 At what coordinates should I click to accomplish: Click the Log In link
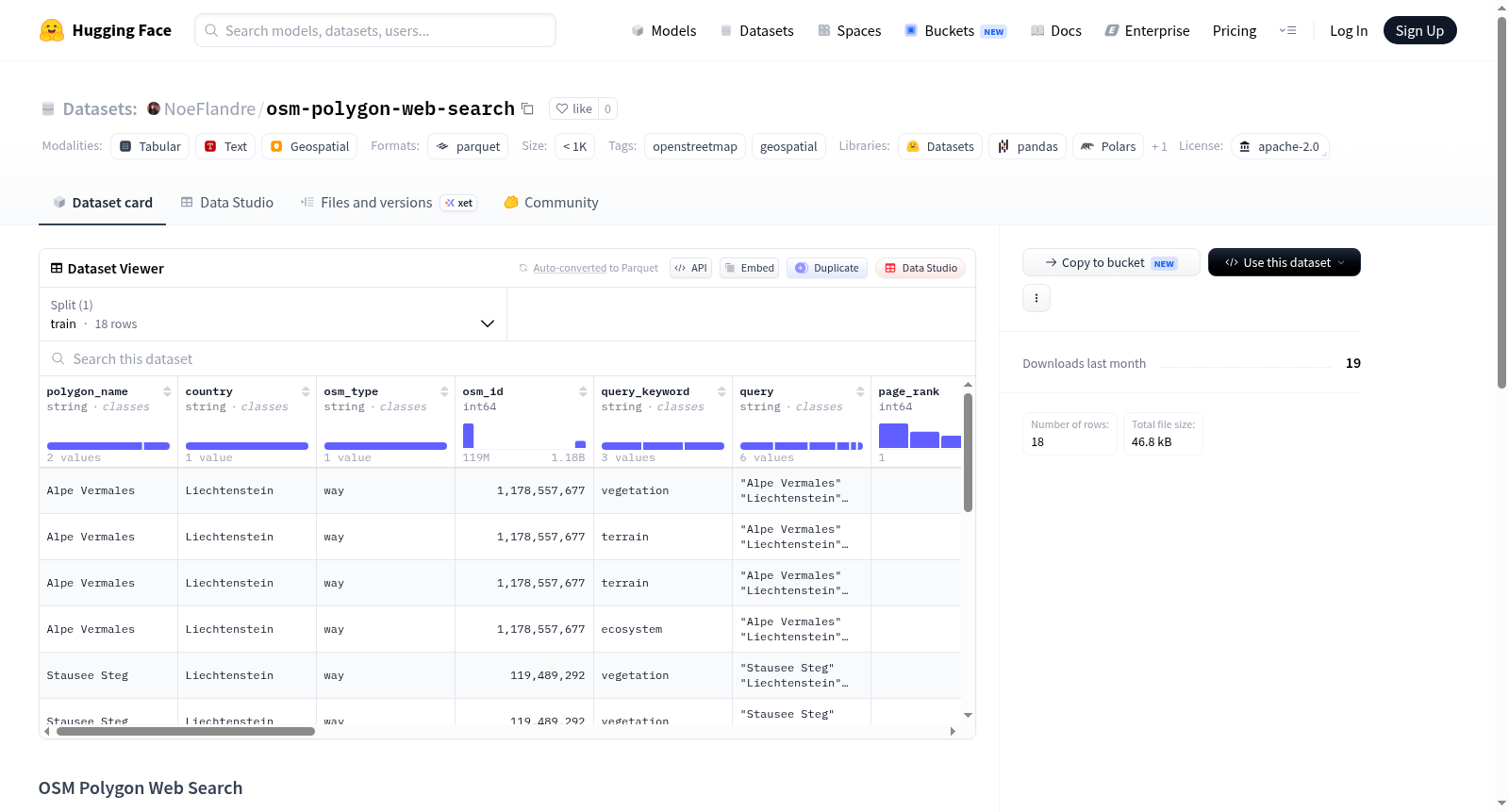coord(1349,30)
